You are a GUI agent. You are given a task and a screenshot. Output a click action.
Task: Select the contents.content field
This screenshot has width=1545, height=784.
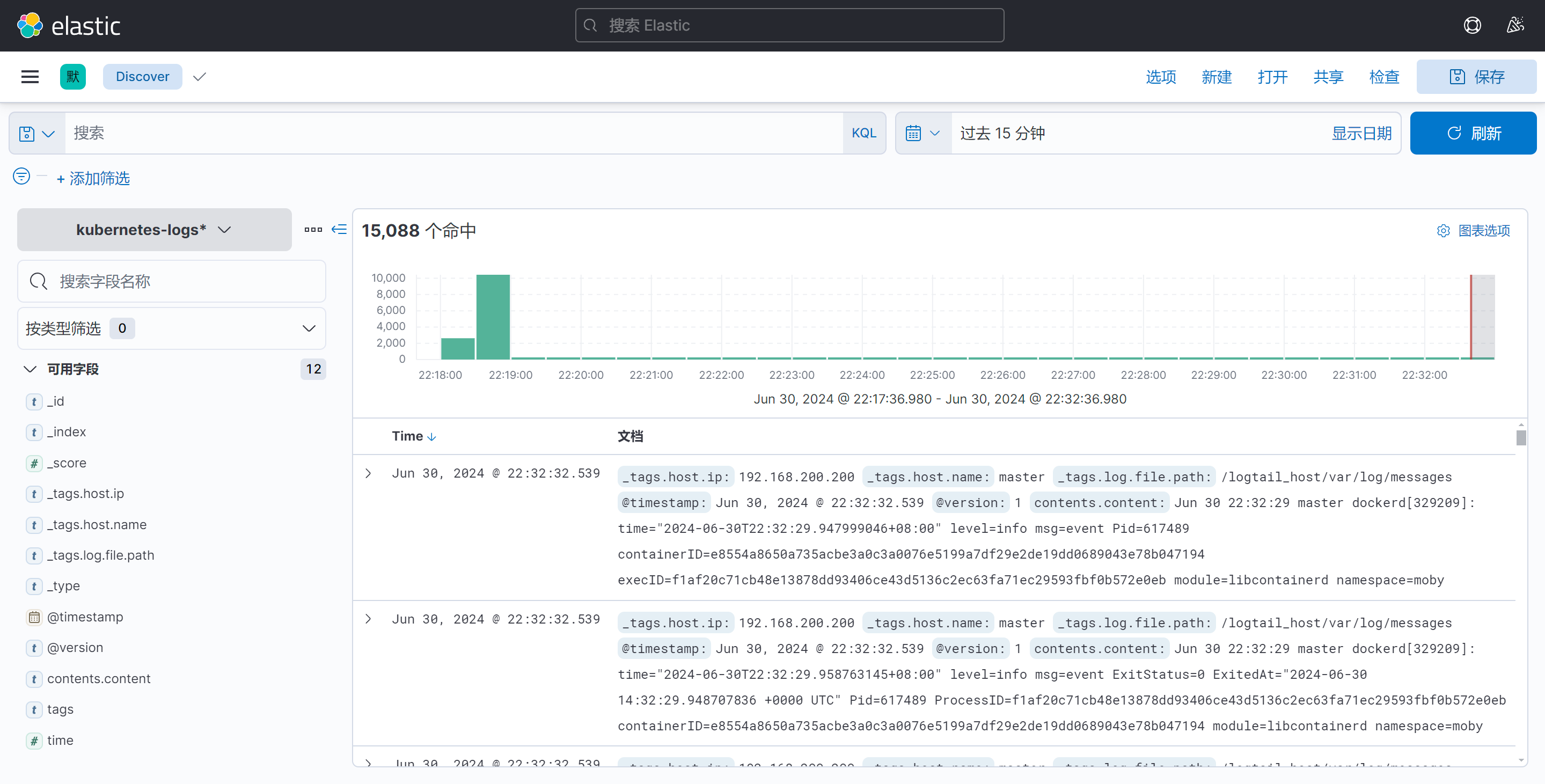99,679
